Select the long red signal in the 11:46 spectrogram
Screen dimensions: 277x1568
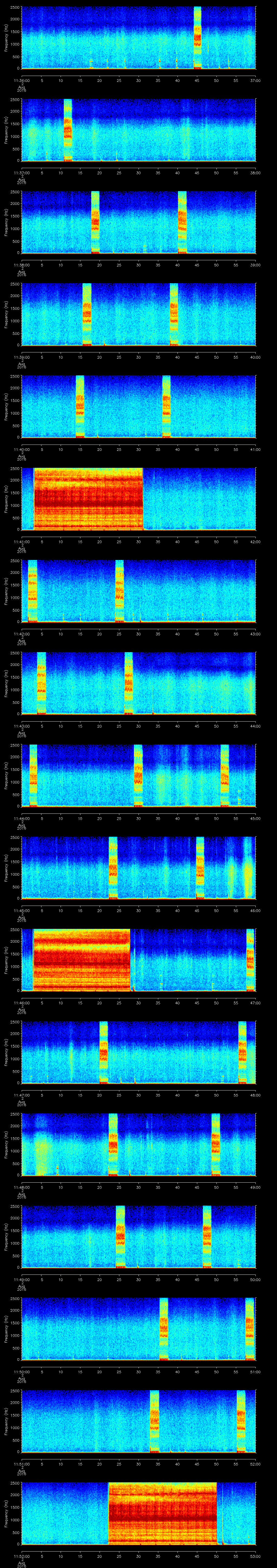click(x=82, y=959)
